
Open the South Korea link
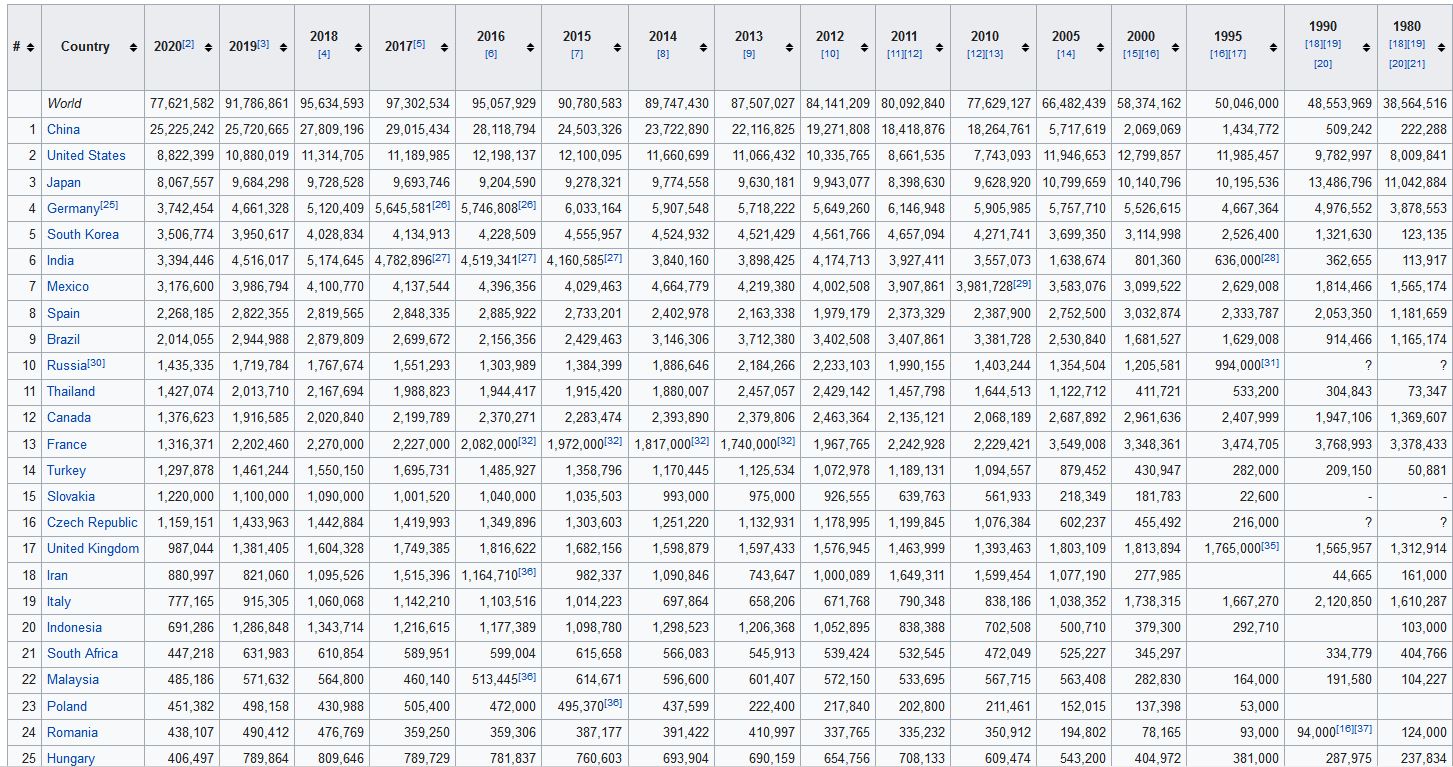pyautogui.click(x=83, y=234)
